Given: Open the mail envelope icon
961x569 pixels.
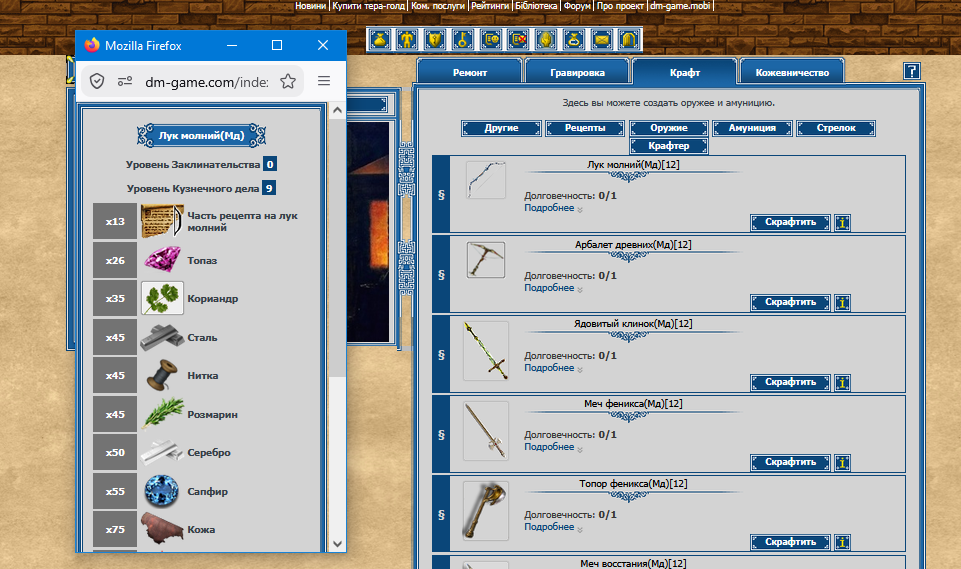Looking at the screenshot, I should pos(602,40).
